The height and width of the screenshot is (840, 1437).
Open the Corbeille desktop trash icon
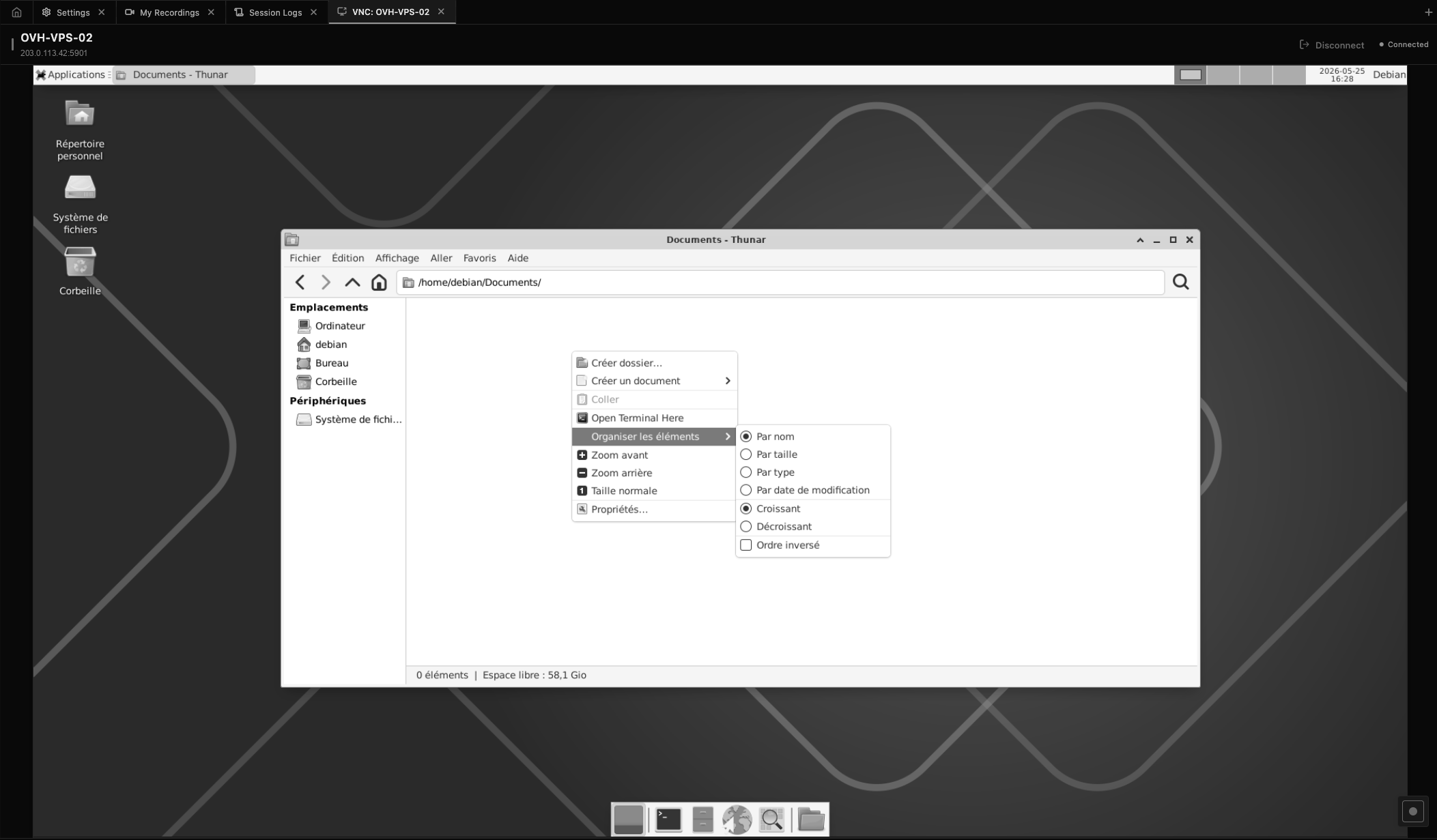pos(80,272)
